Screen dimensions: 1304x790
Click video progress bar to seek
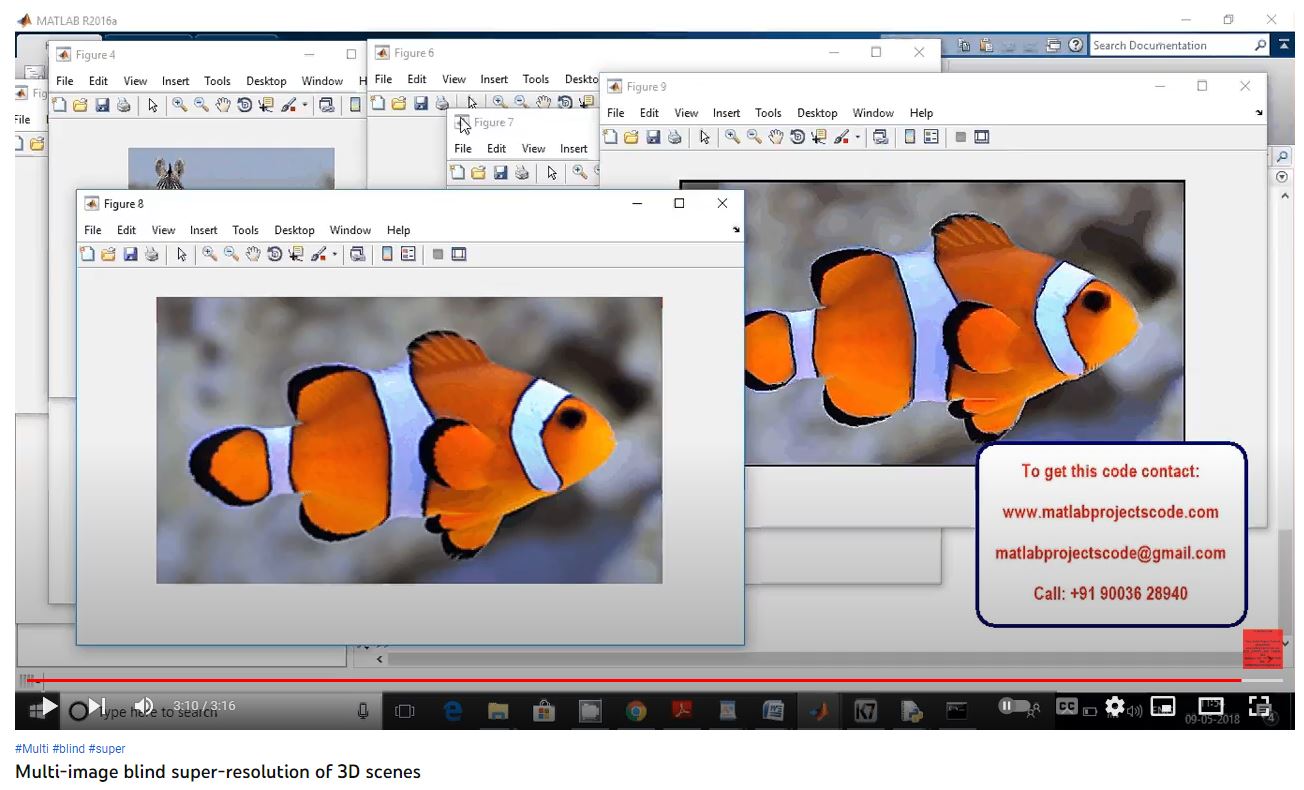click(x=640, y=681)
